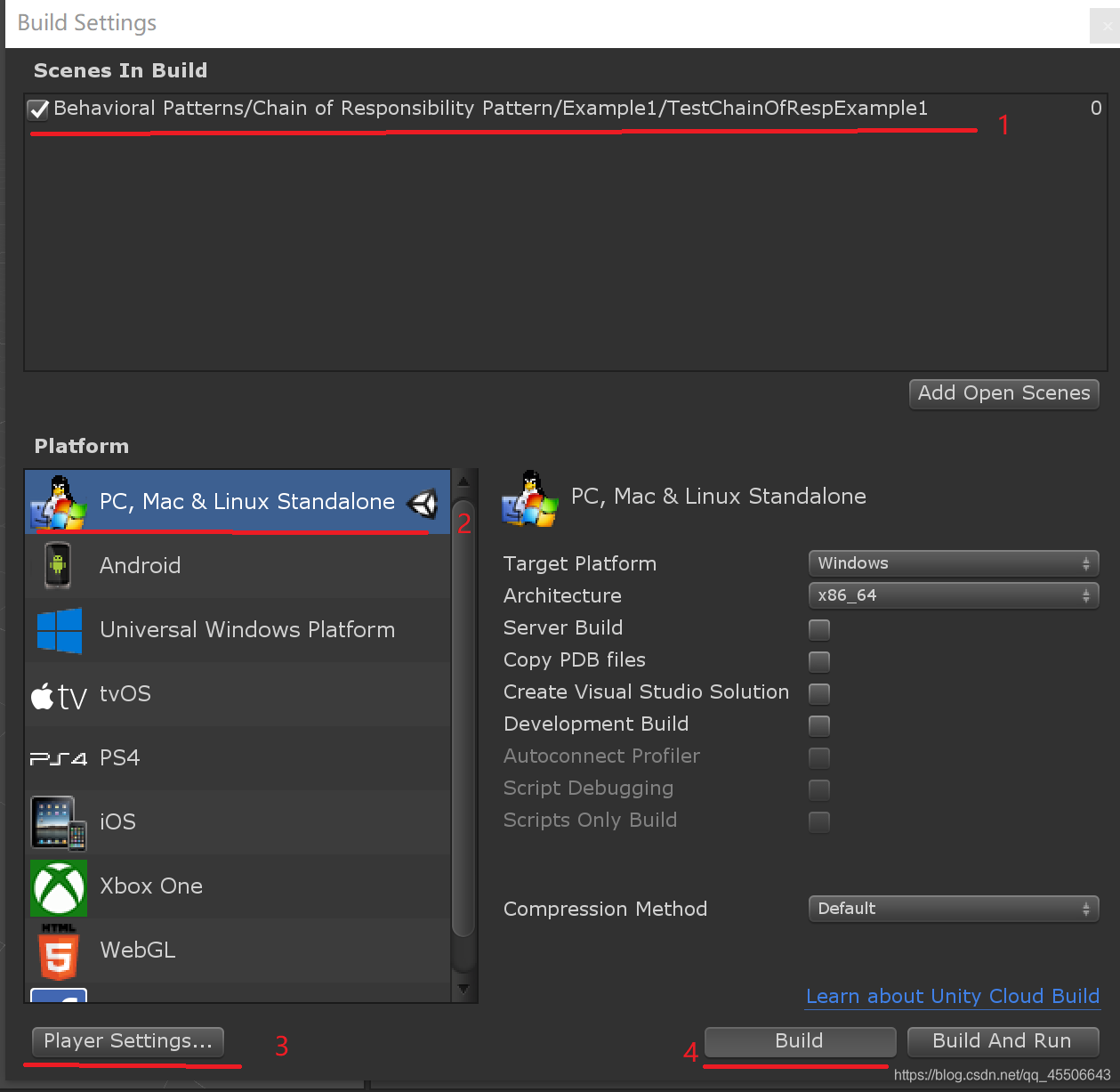Select Android in the platform list

pyautogui.click(x=238, y=566)
